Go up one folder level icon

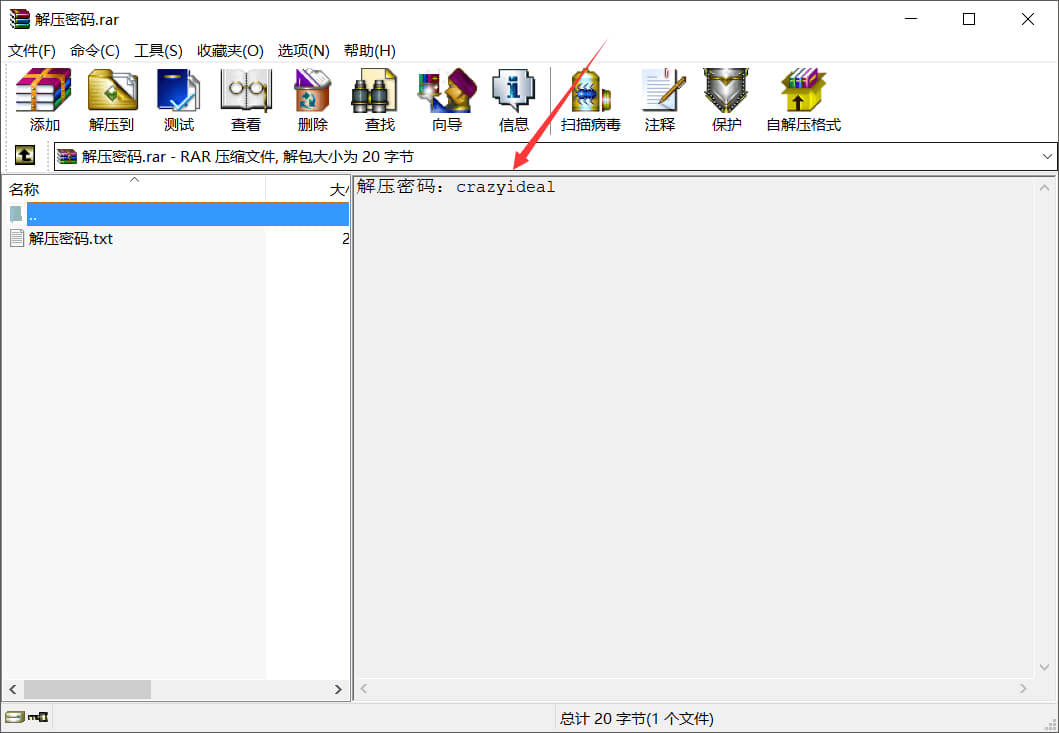tap(25, 156)
